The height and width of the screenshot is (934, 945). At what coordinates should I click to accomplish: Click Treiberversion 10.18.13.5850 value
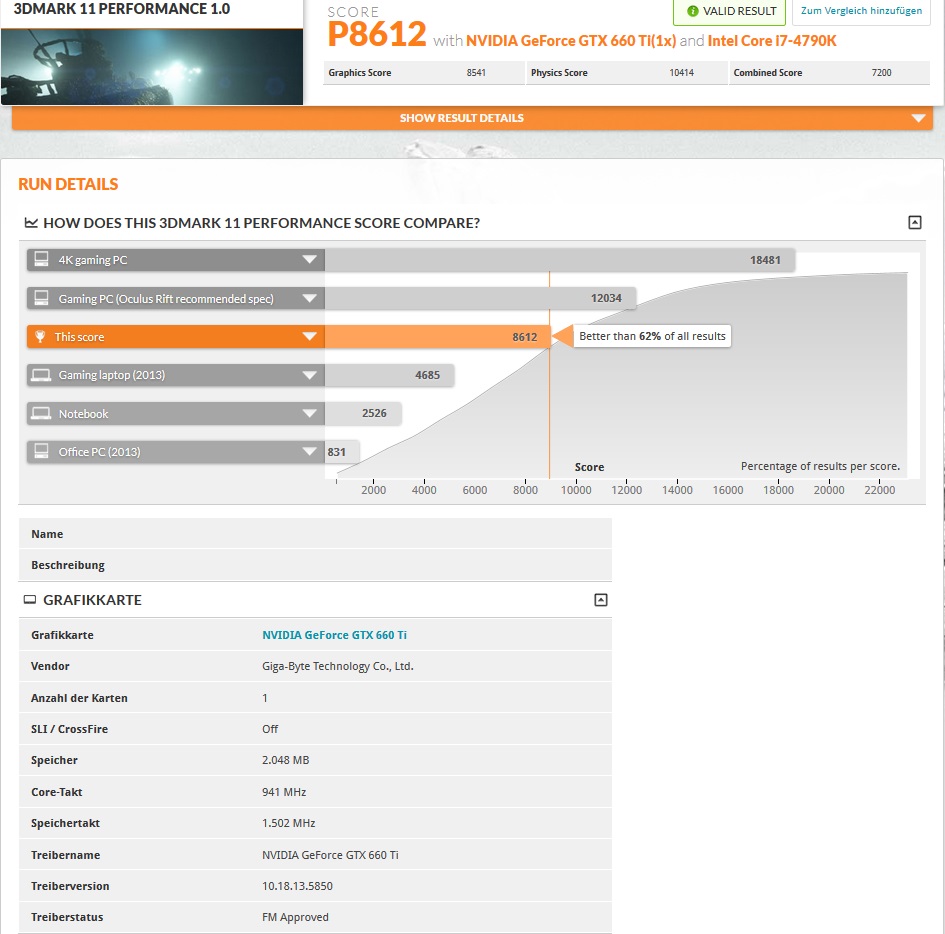tap(297, 886)
